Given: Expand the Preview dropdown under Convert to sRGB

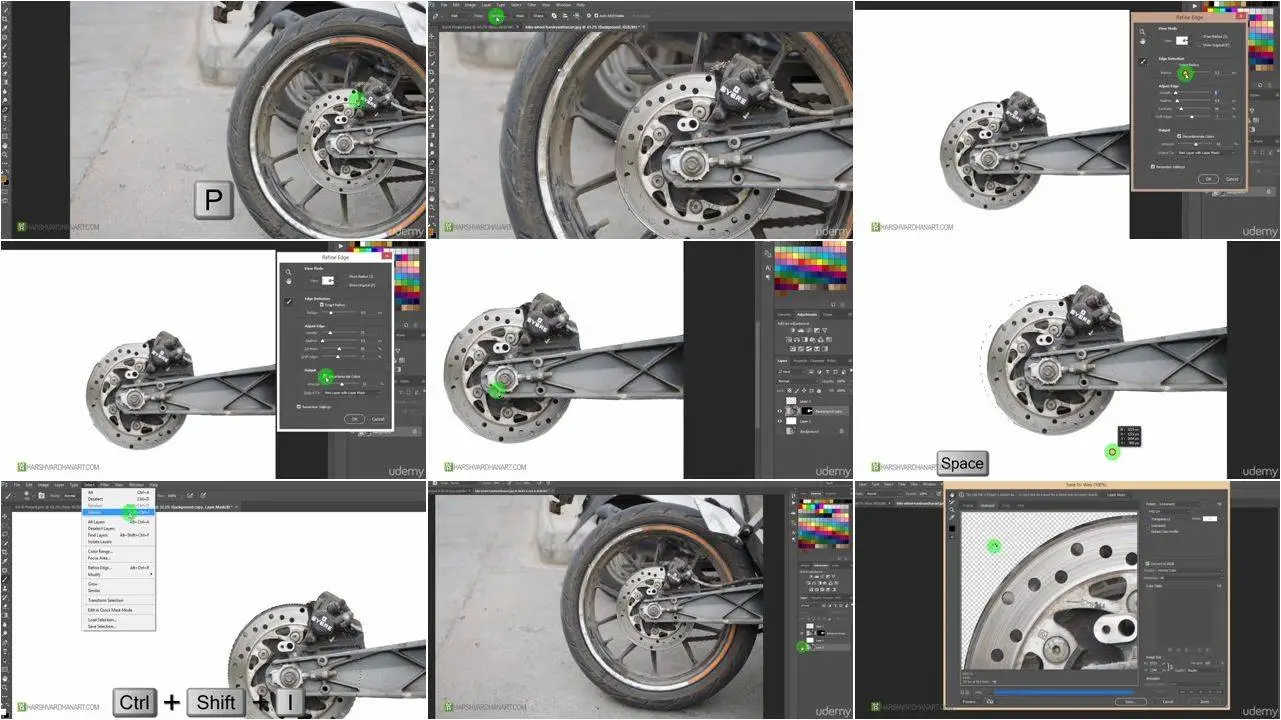Looking at the screenshot, I should coord(1188,570).
